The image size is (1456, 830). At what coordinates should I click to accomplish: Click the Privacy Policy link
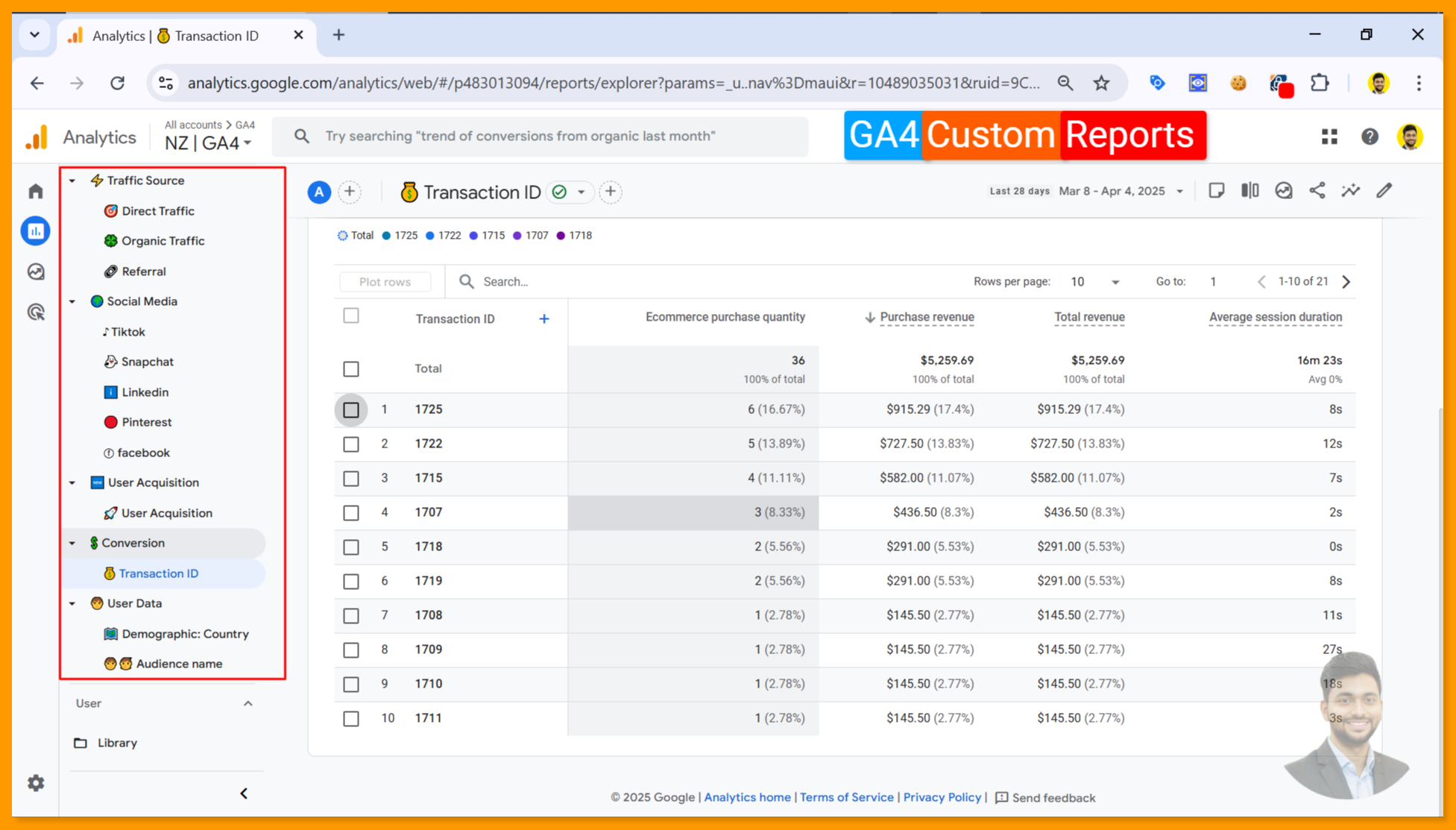pyautogui.click(x=942, y=797)
